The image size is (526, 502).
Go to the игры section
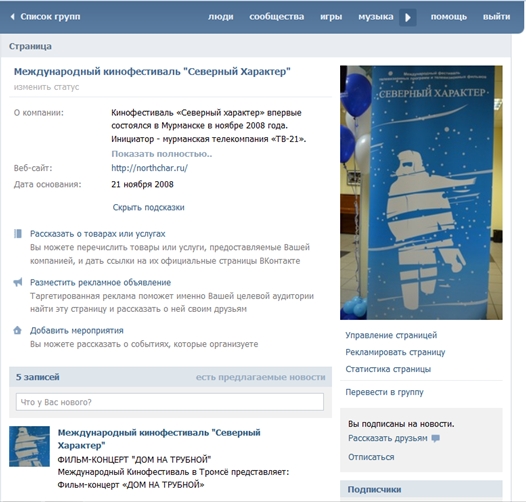pyautogui.click(x=331, y=17)
